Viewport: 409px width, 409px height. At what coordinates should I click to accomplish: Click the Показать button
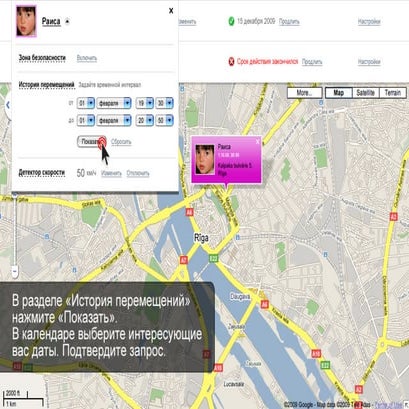pos(91,142)
